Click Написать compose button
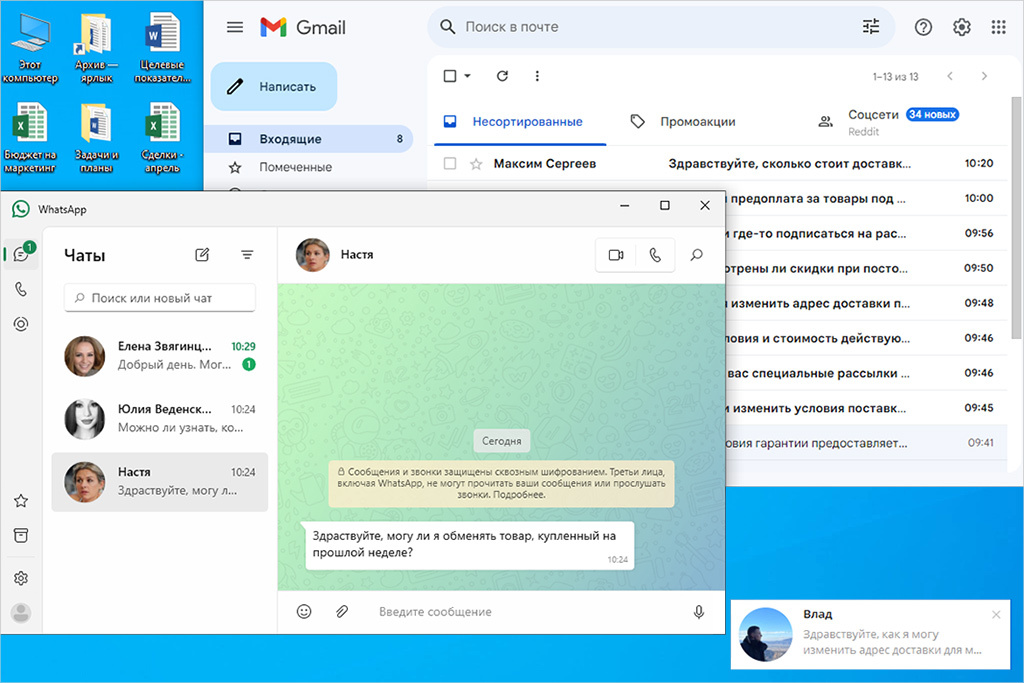This screenshot has width=1024, height=683. click(274, 86)
